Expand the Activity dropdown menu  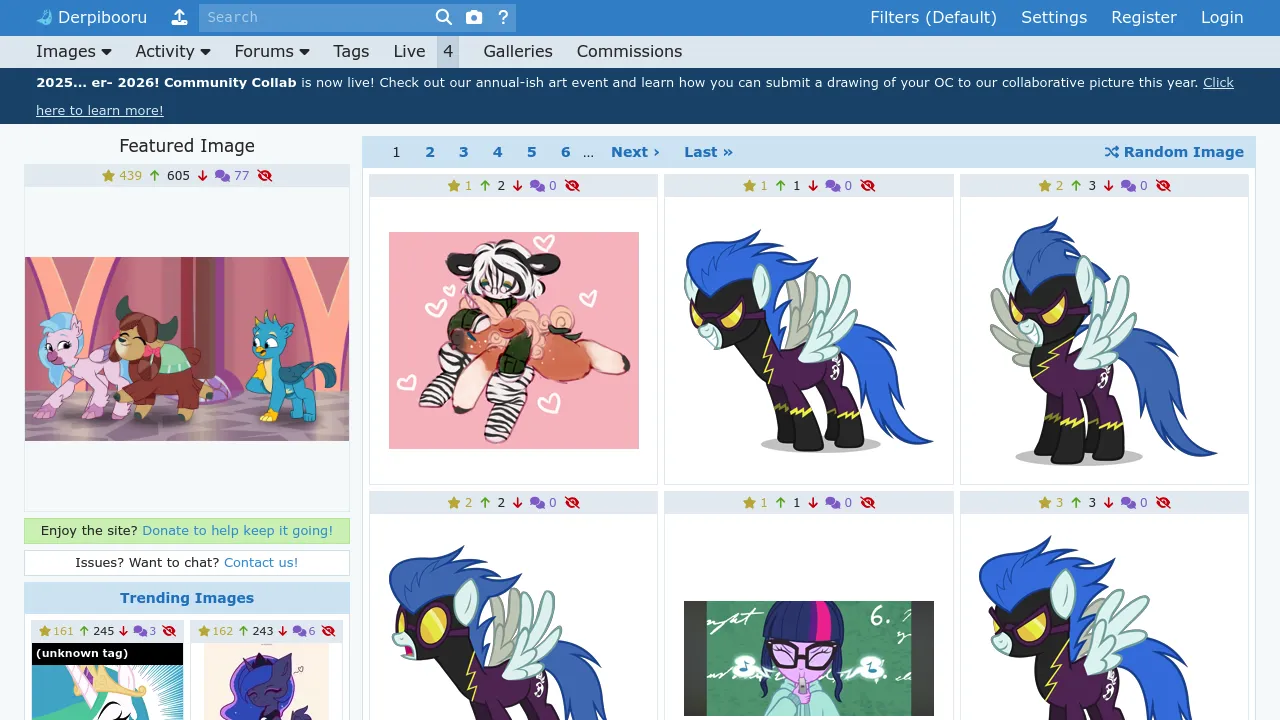pos(173,52)
